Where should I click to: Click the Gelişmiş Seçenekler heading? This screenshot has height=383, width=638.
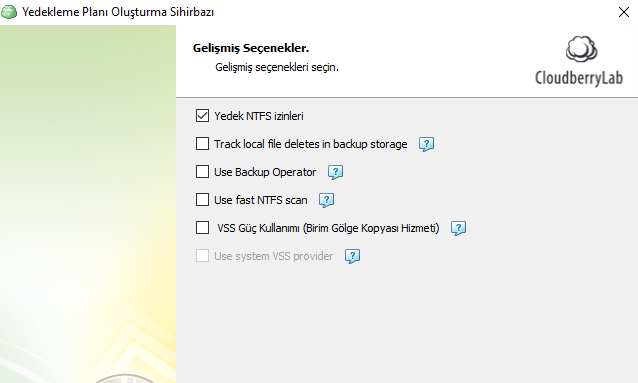pos(251,48)
